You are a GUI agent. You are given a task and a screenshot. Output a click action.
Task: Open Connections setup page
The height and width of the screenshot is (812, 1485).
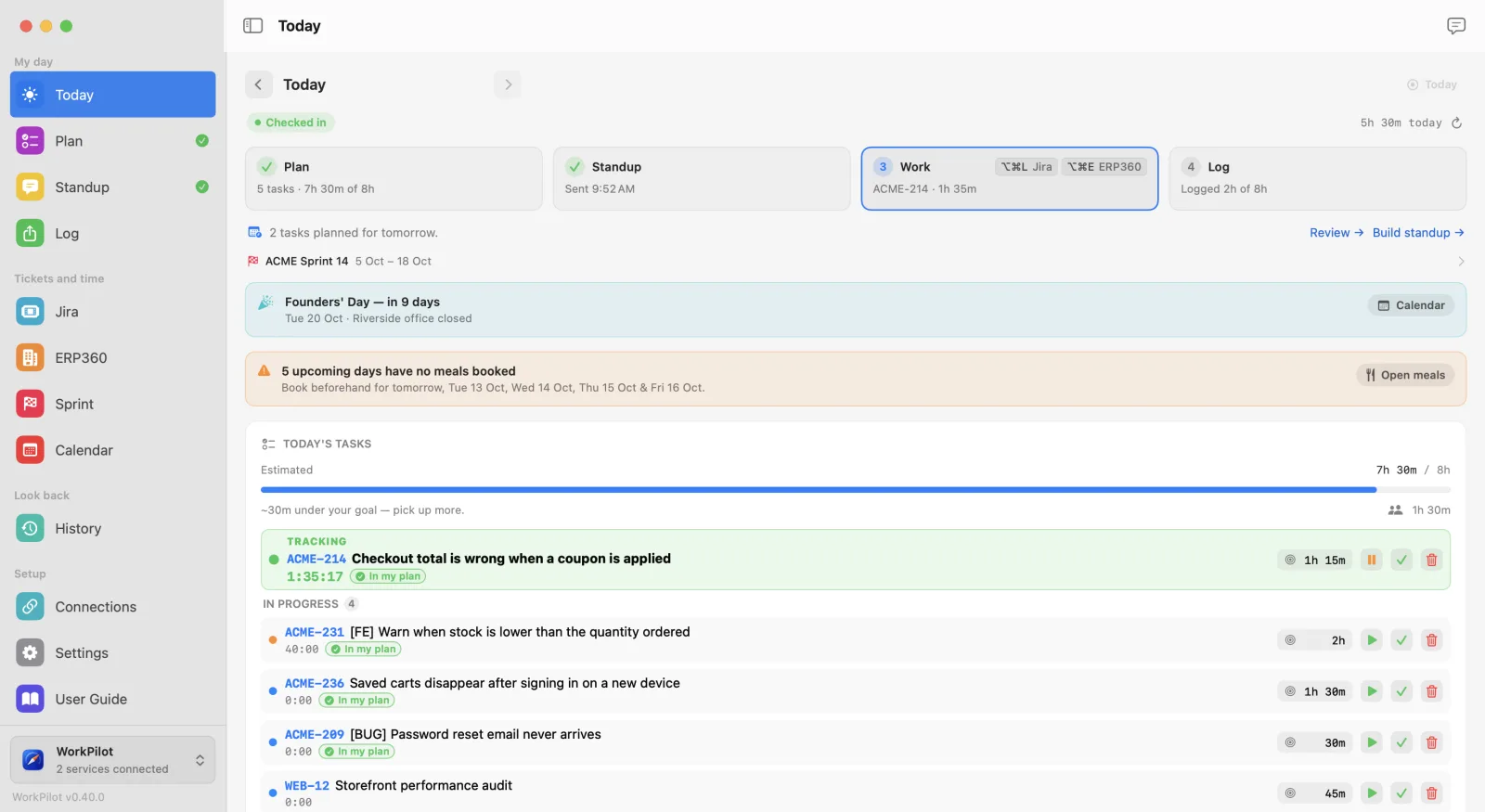(112, 607)
